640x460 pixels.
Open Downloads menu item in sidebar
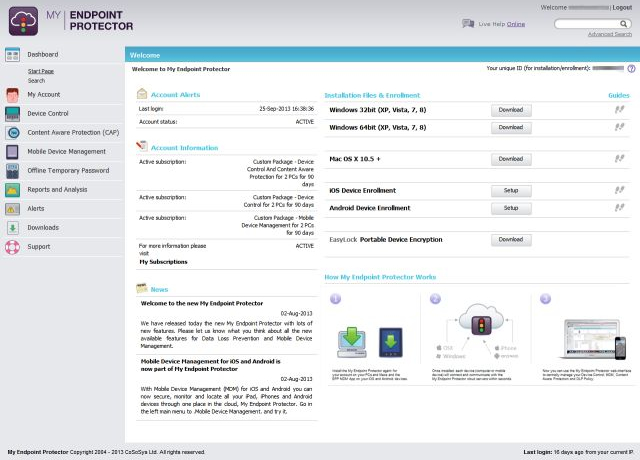(43, 228)
